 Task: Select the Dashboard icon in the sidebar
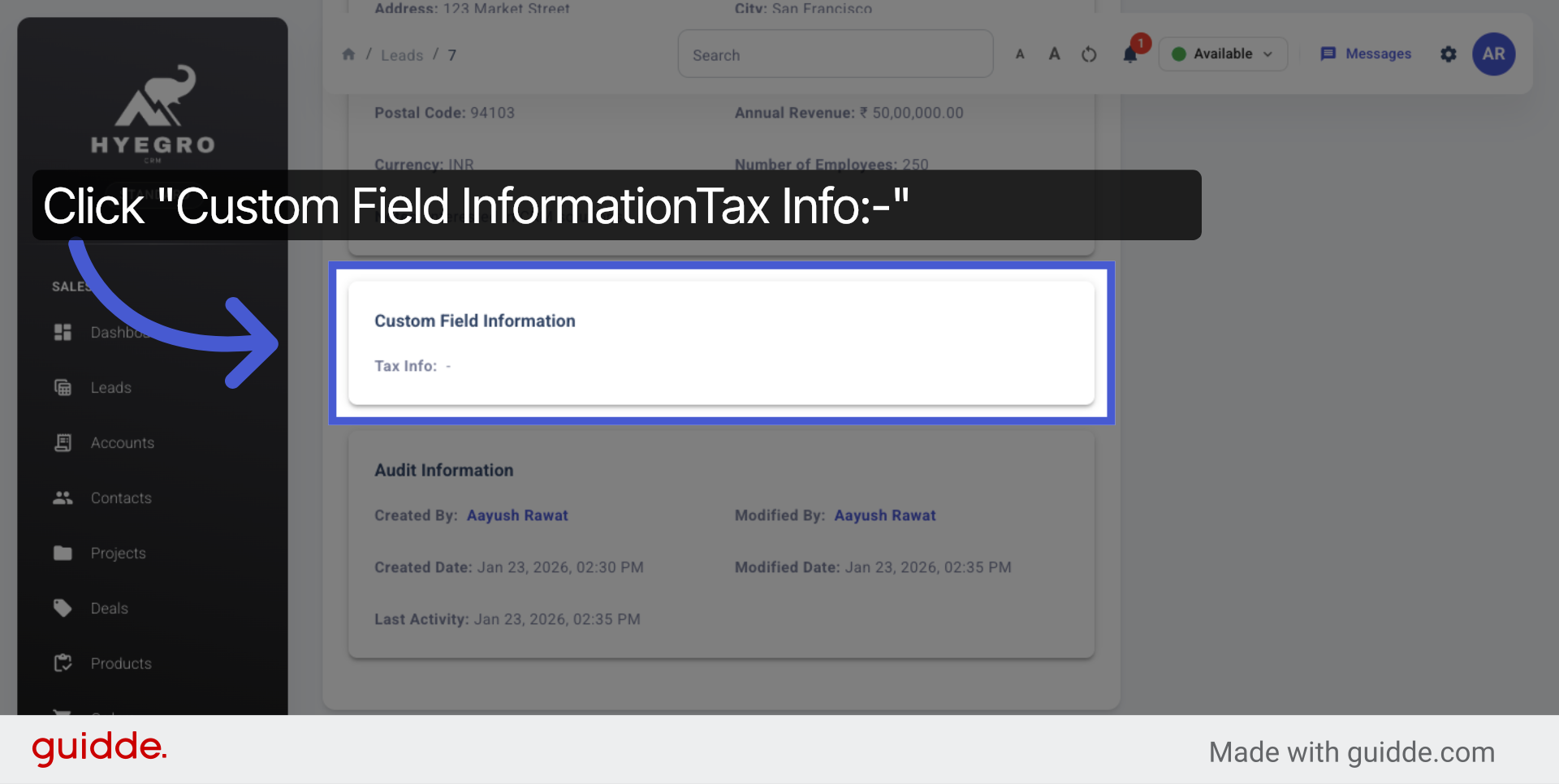[x=63, y=332]
